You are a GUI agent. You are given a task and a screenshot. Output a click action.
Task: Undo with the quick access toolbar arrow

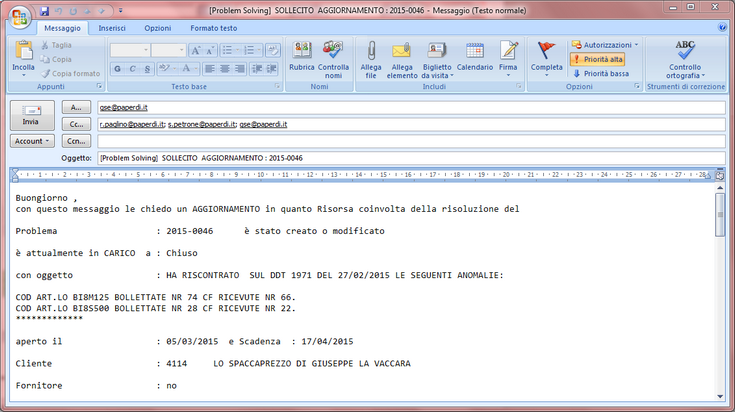[x=59, y=11]
